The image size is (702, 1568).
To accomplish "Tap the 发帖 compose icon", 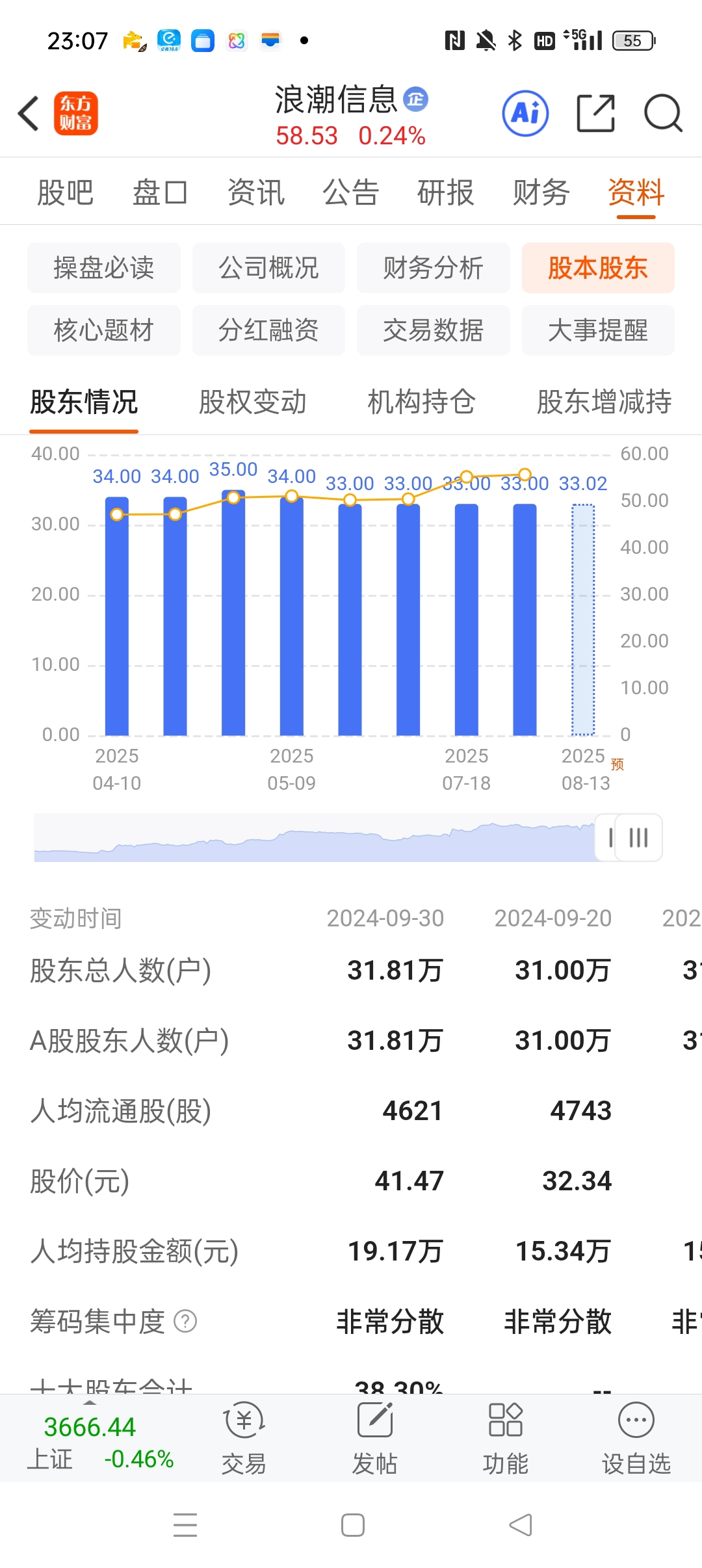I will [375, 1420].
